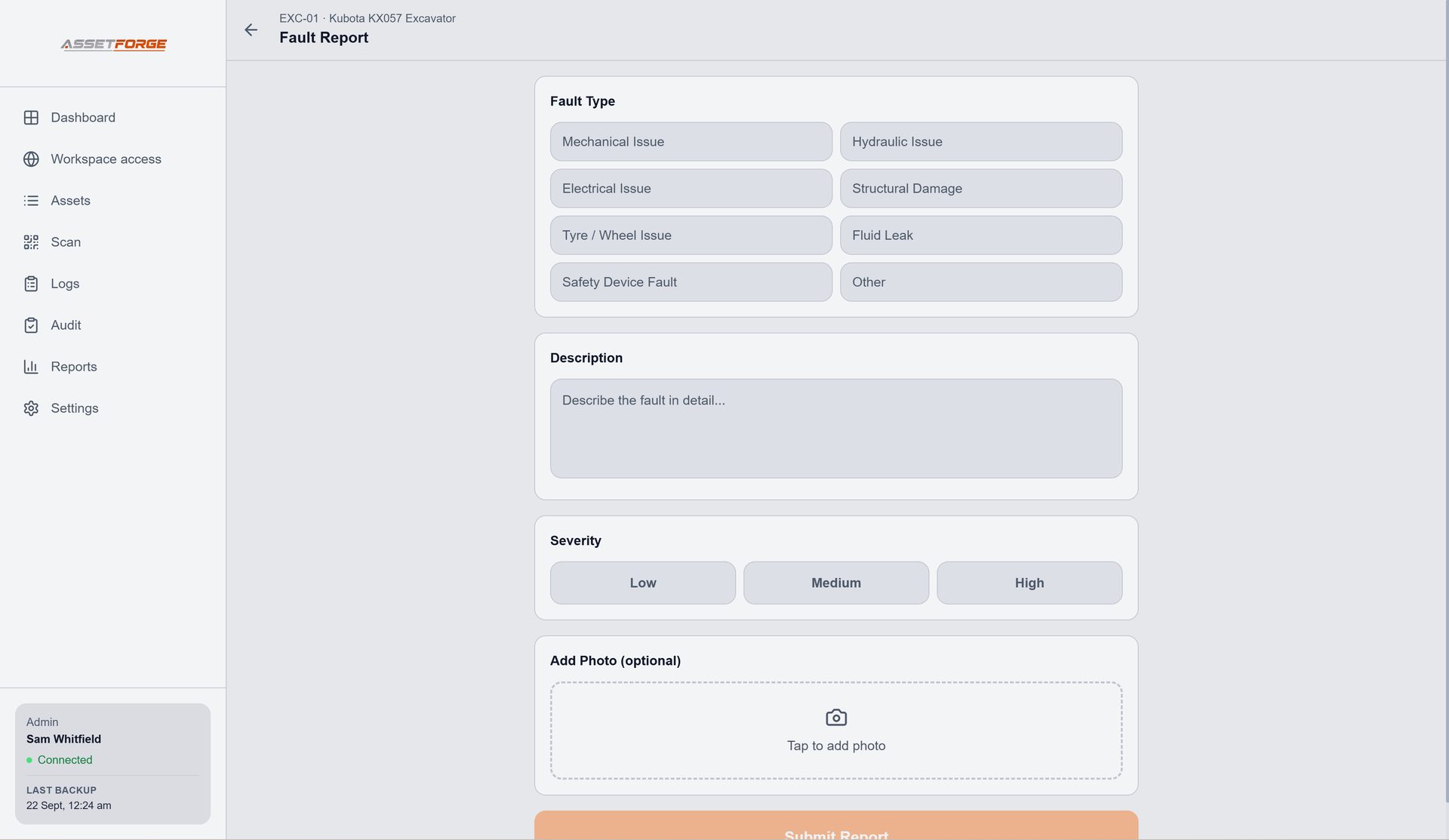Click the Audit clipboard-check icon
Image resolution: width=1449 pixels, height=840 pixels.
coord(31,325)
